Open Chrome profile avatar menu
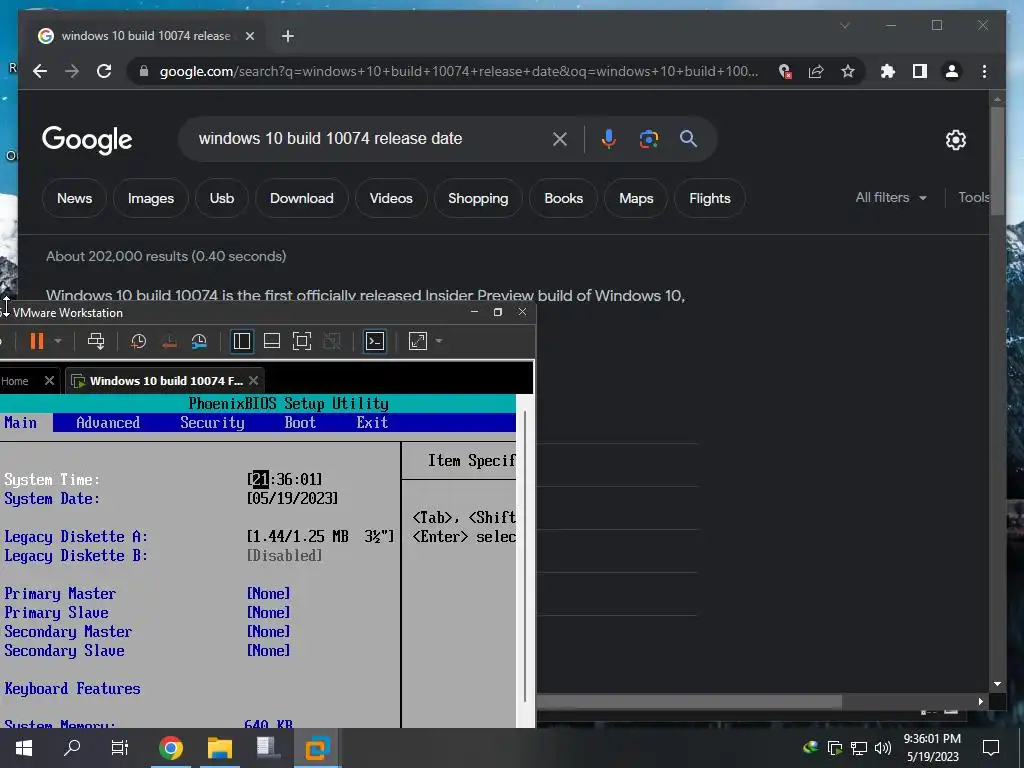 (952, 71)
